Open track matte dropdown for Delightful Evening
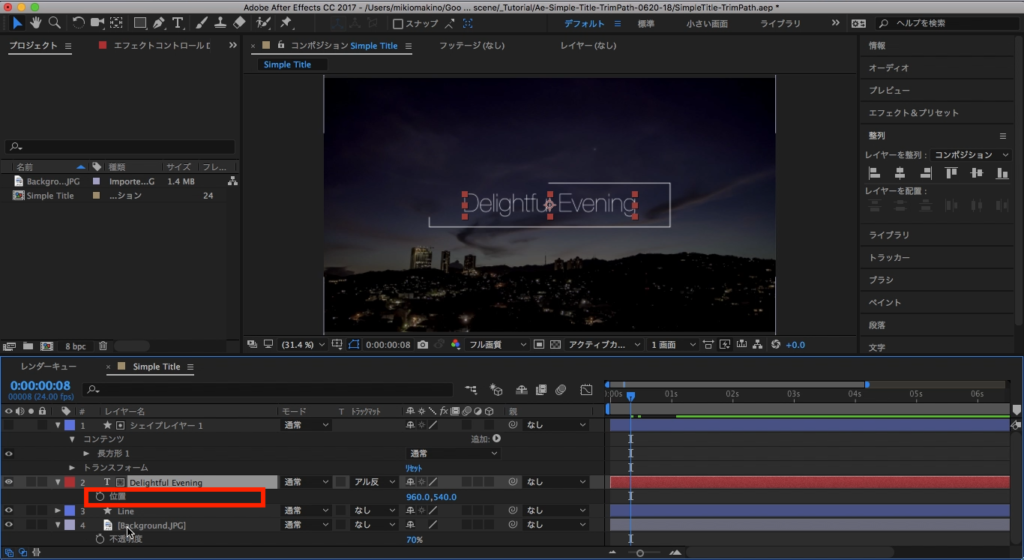 click(374, 482)
